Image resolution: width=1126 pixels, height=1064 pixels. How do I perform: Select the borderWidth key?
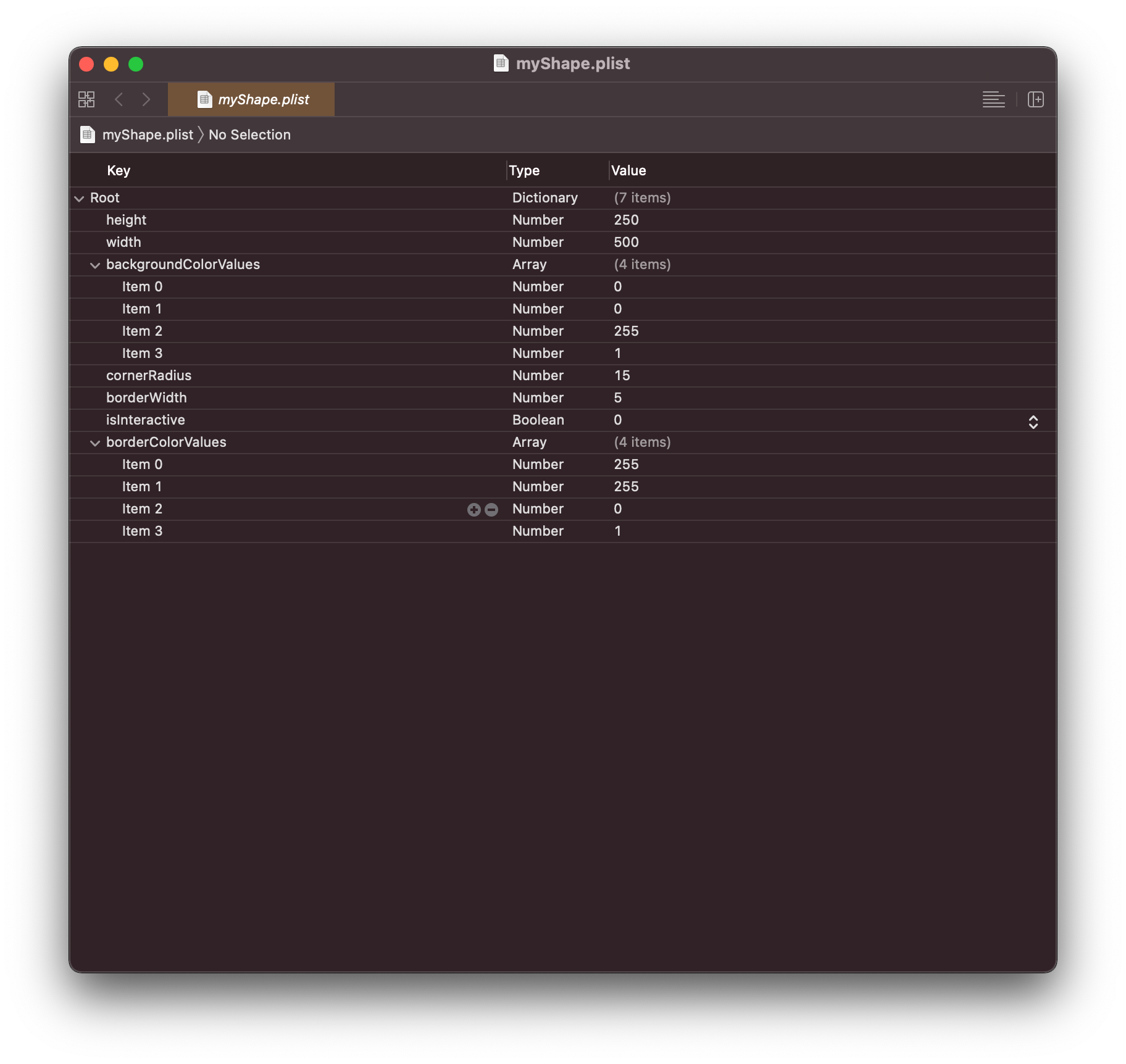[146, 397]
